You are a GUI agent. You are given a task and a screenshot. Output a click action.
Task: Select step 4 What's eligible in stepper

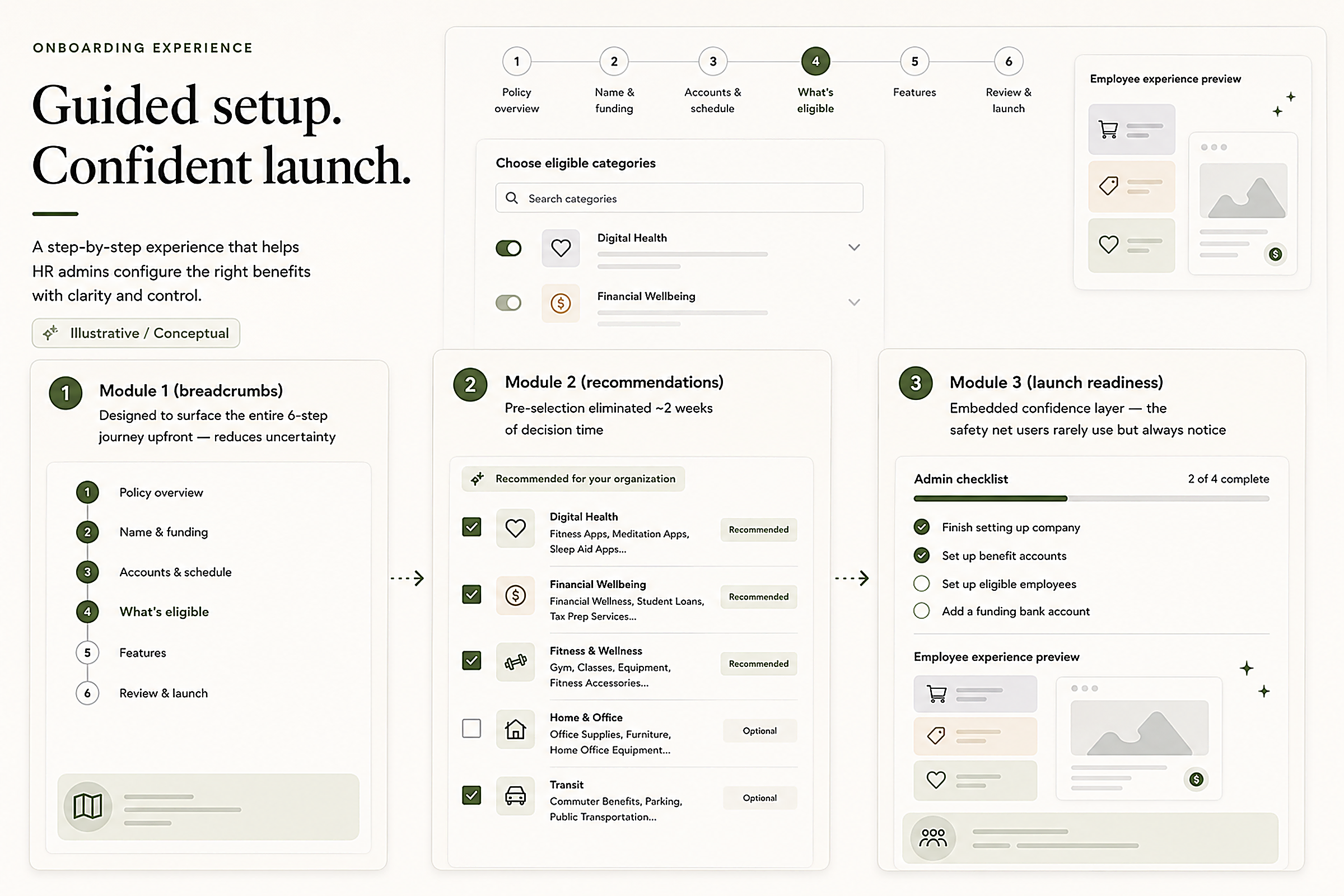tap(815, 62)
